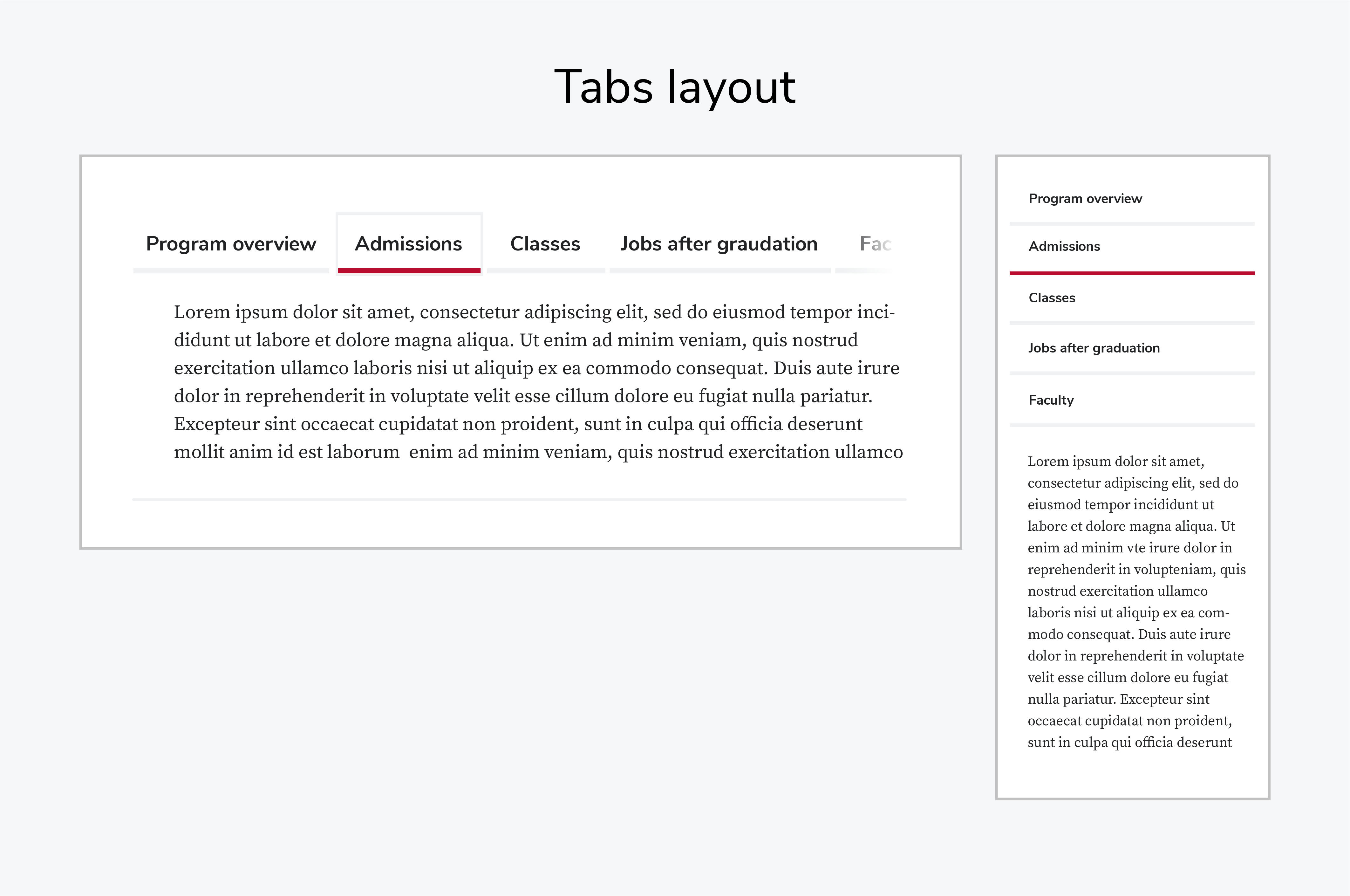Select the Lorem ipsum paragraph text
1350x896 pixels.
point(531,381)
